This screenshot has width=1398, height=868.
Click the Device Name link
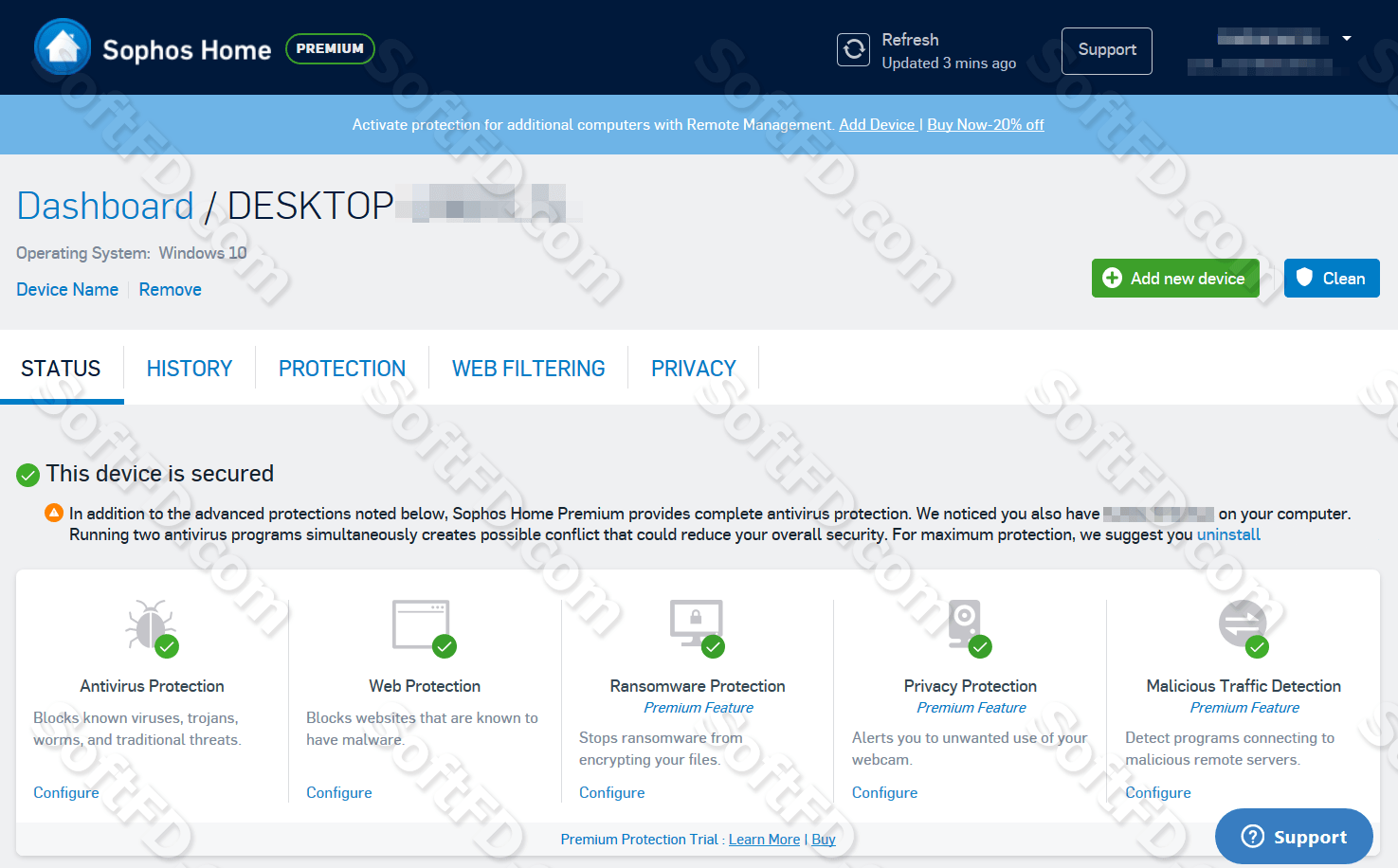[67, 289]
